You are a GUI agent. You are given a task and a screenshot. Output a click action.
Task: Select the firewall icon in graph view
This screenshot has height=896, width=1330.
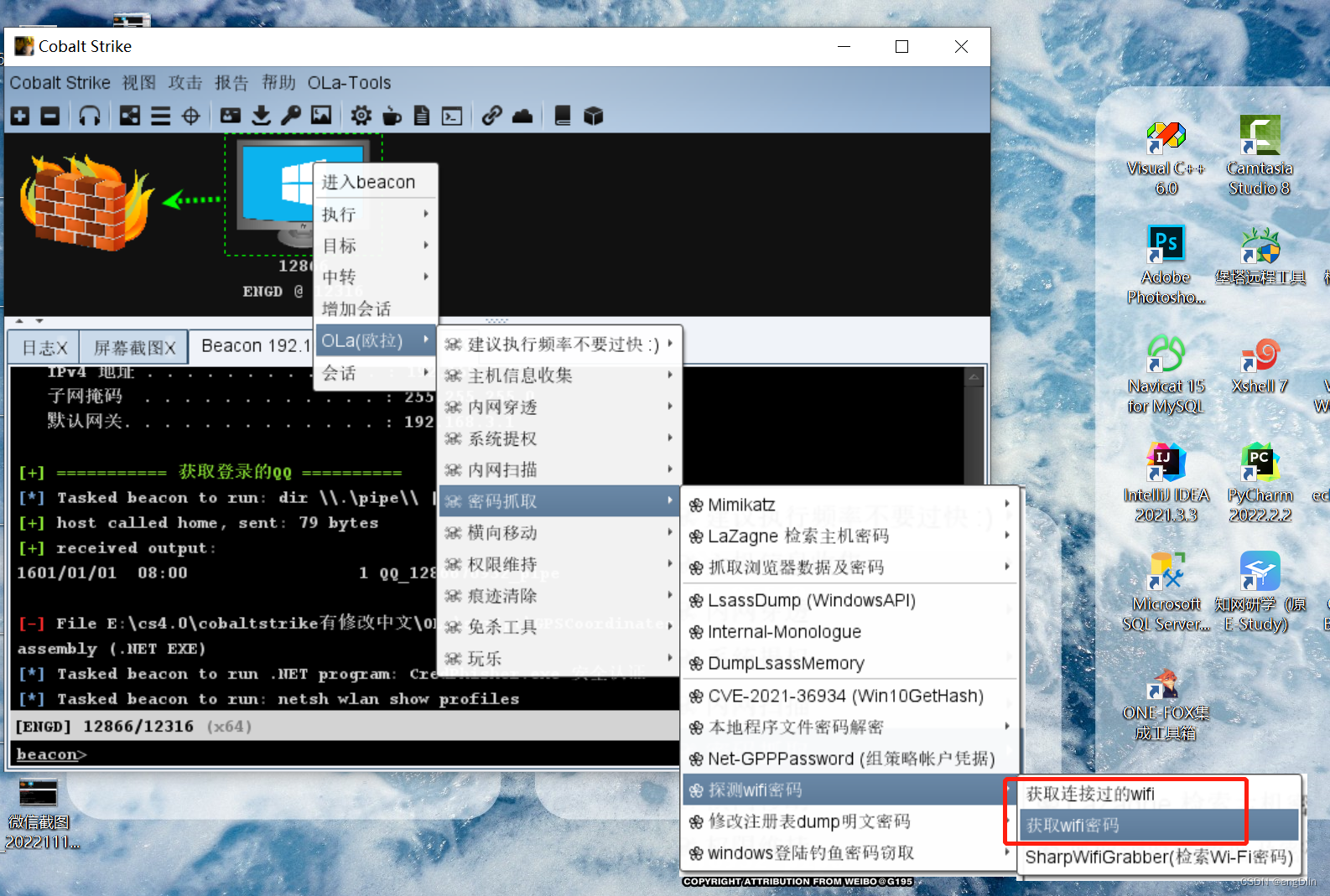[86, 201]
